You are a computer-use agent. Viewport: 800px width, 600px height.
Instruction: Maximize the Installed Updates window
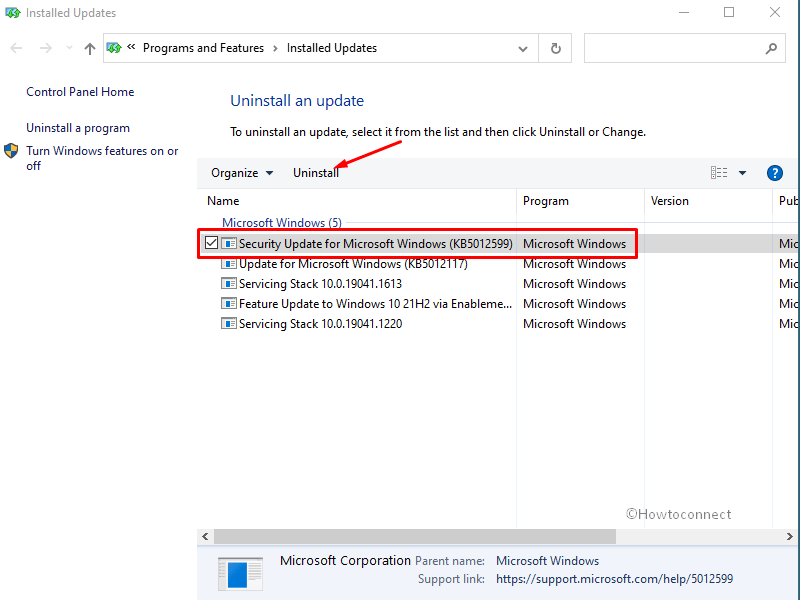pos(729,12)
